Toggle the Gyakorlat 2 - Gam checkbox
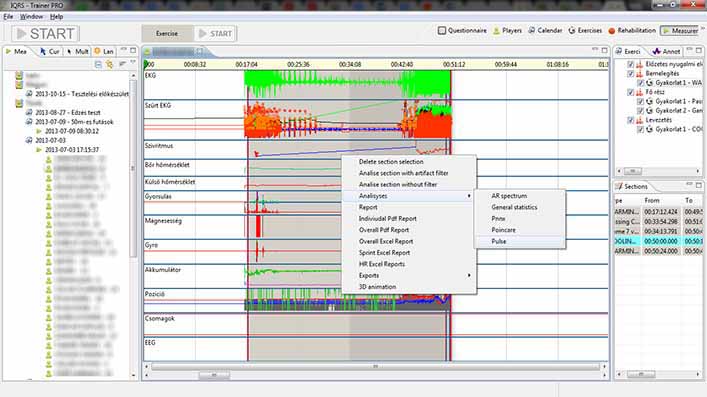Viewport: 707px width, 397px height. [x=640, y=111]
